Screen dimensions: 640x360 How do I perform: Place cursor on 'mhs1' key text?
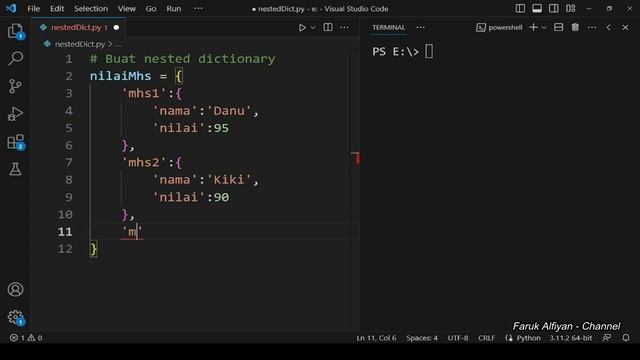pos(144,93)
